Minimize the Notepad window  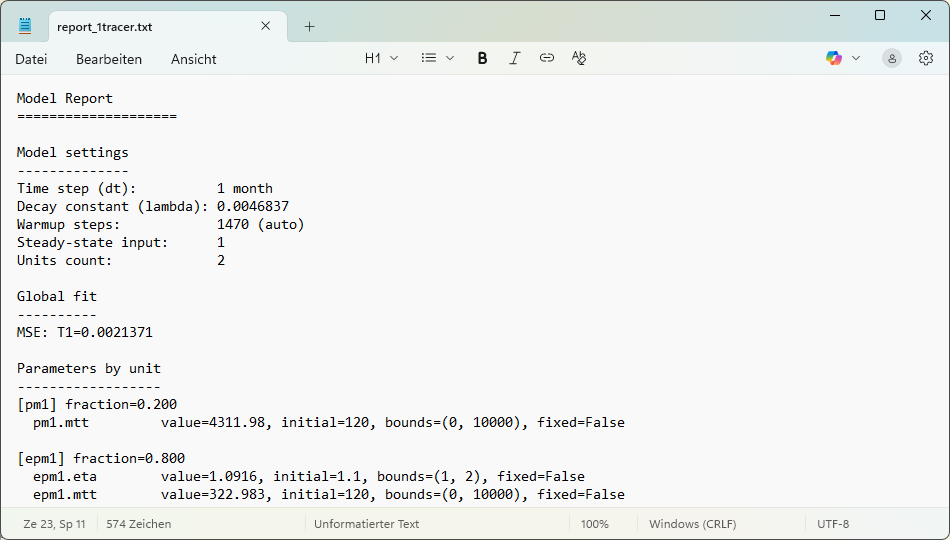point(835,15)
